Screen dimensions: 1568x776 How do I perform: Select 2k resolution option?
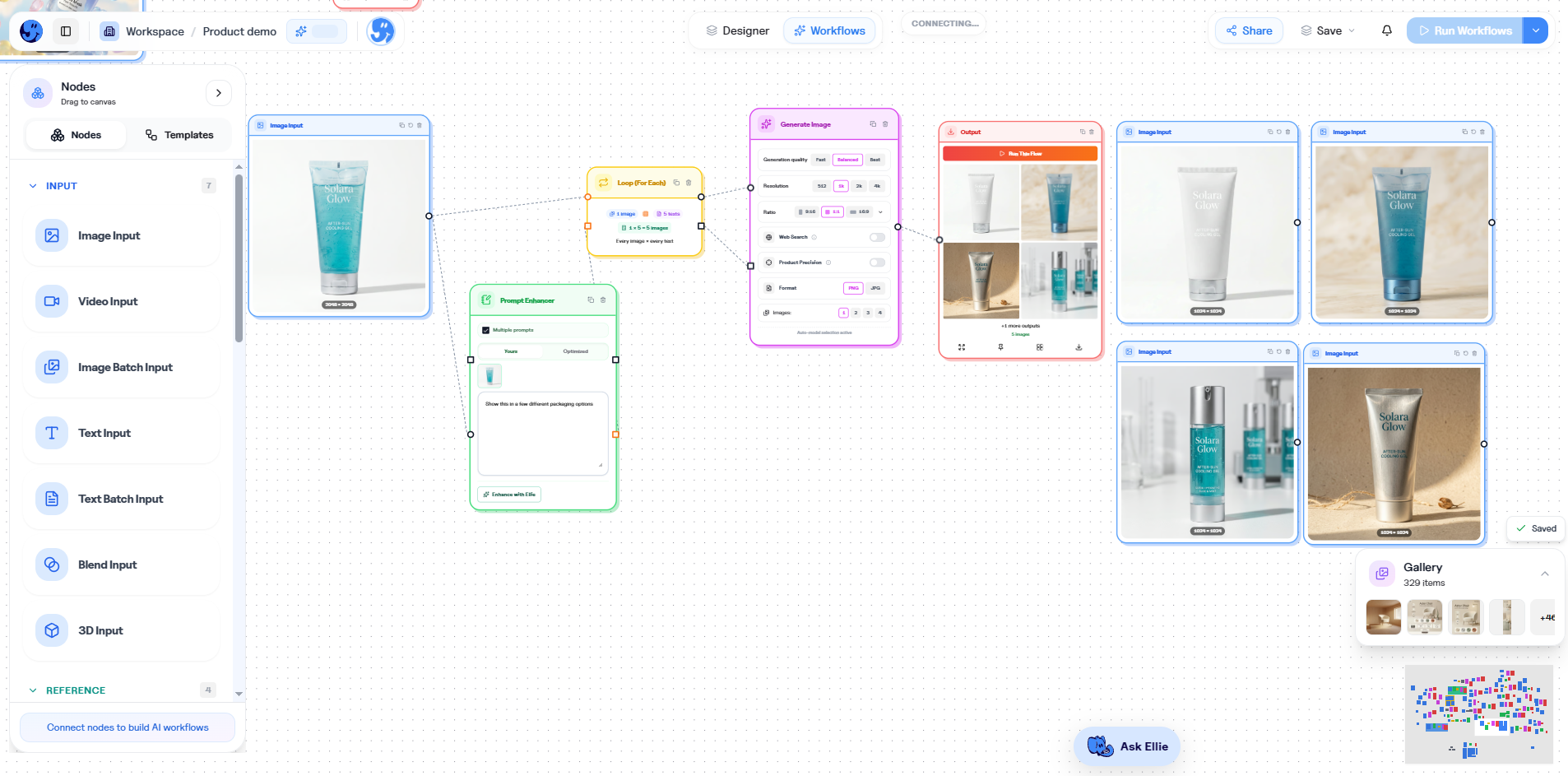tap(859, 186)
